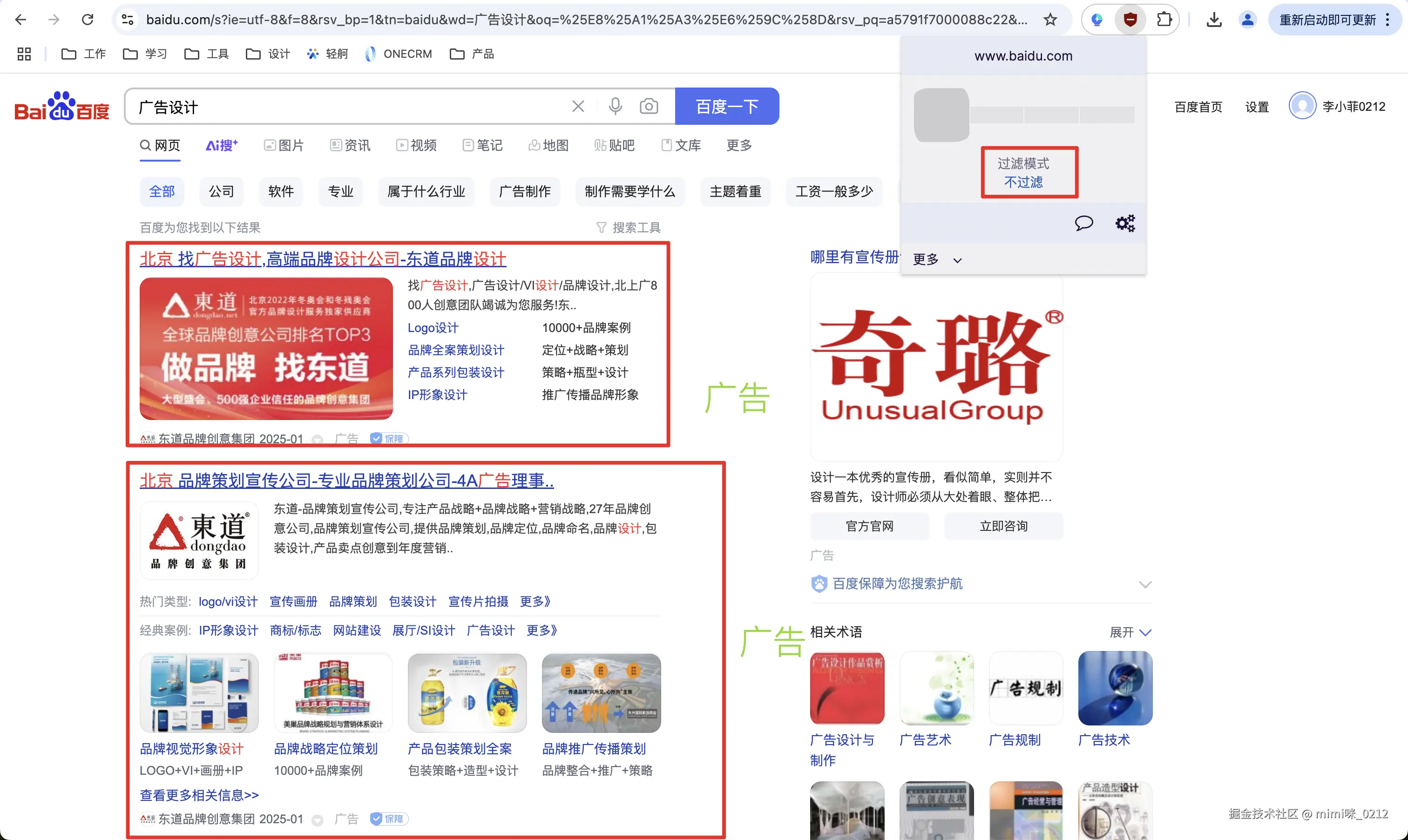This screenshot has height=840, width=1408.
Task: Click the voice search microphone icon
Action: coord(615,107)
